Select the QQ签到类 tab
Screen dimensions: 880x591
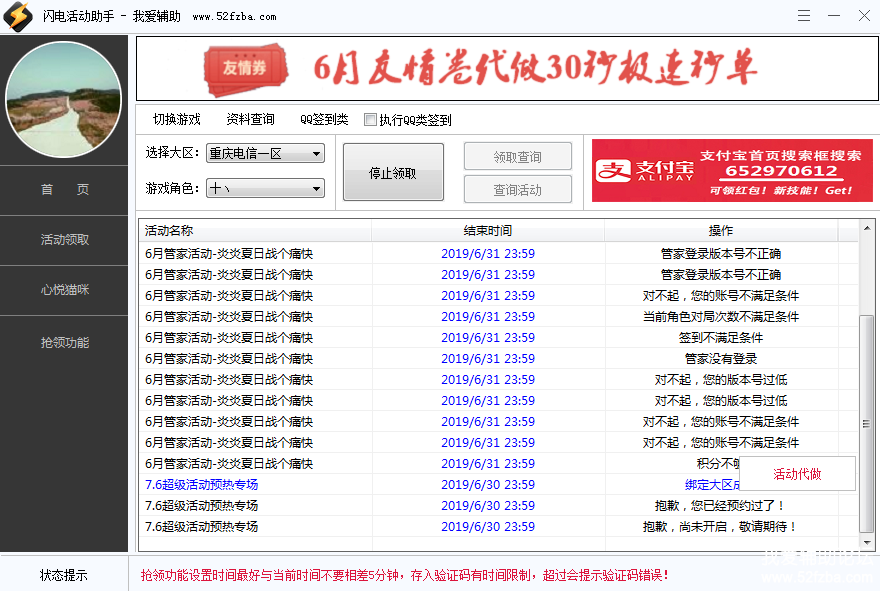pyautogui.click(x=324, y=119)
